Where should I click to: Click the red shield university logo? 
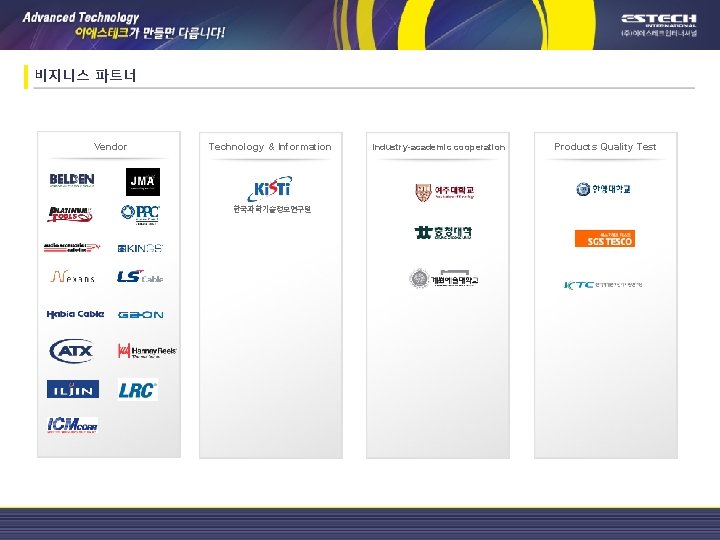pos(444,192)
